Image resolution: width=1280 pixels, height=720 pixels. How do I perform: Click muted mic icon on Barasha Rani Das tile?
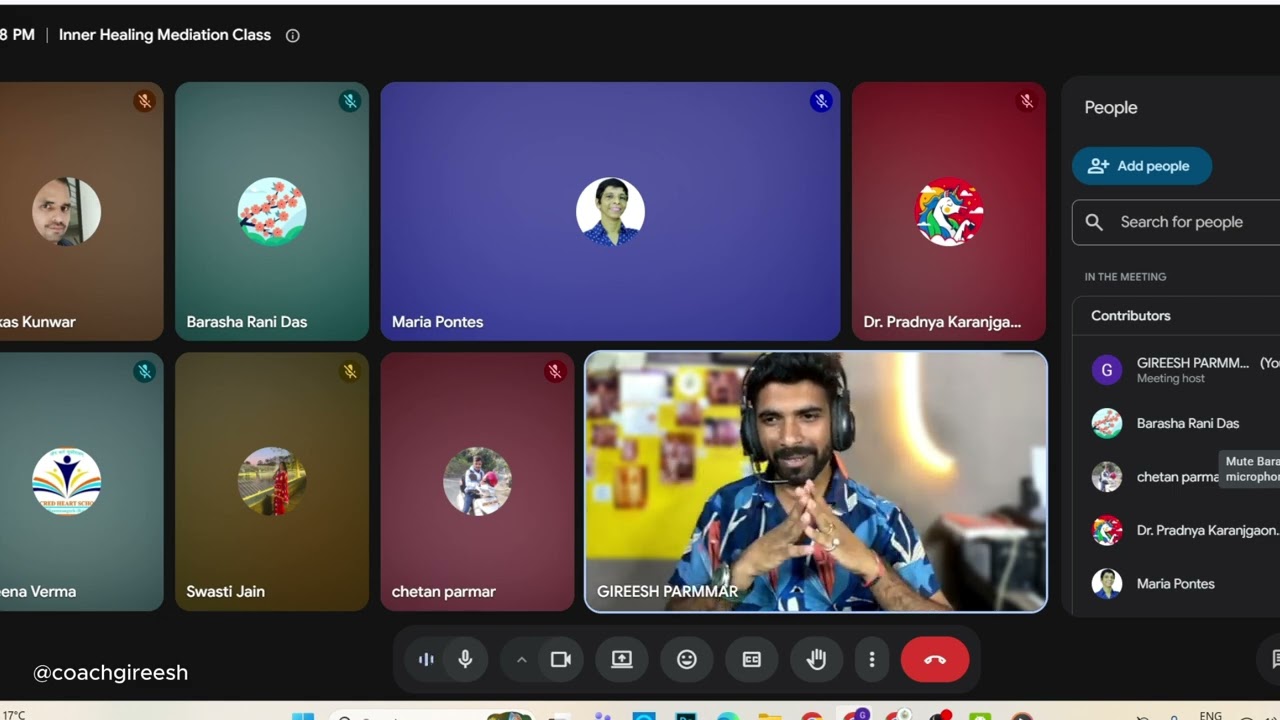[x=349, y=101]
